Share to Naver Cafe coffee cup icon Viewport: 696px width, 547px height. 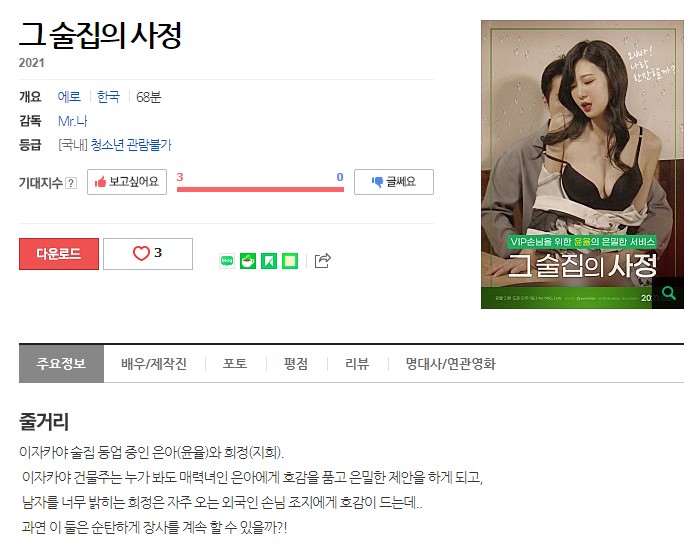(x=248, y=261)
